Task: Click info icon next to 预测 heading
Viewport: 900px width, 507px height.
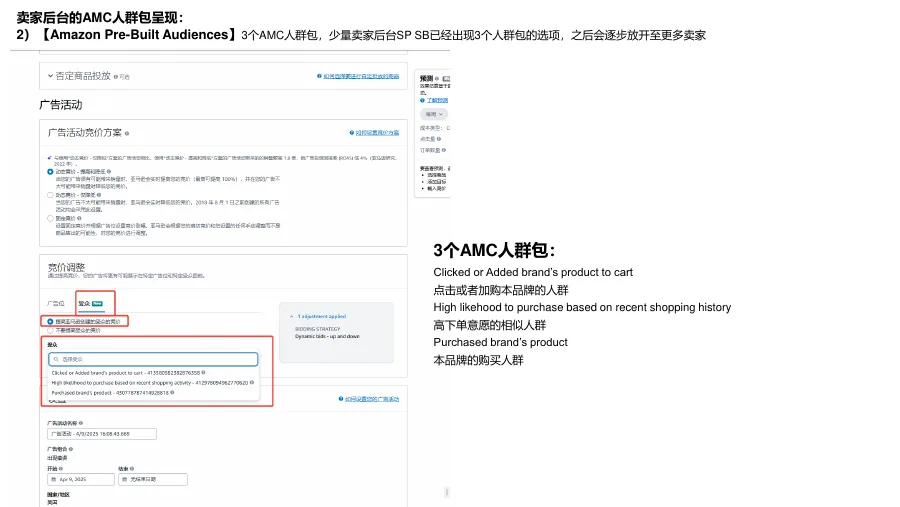Action: click(x=437, y=79)
